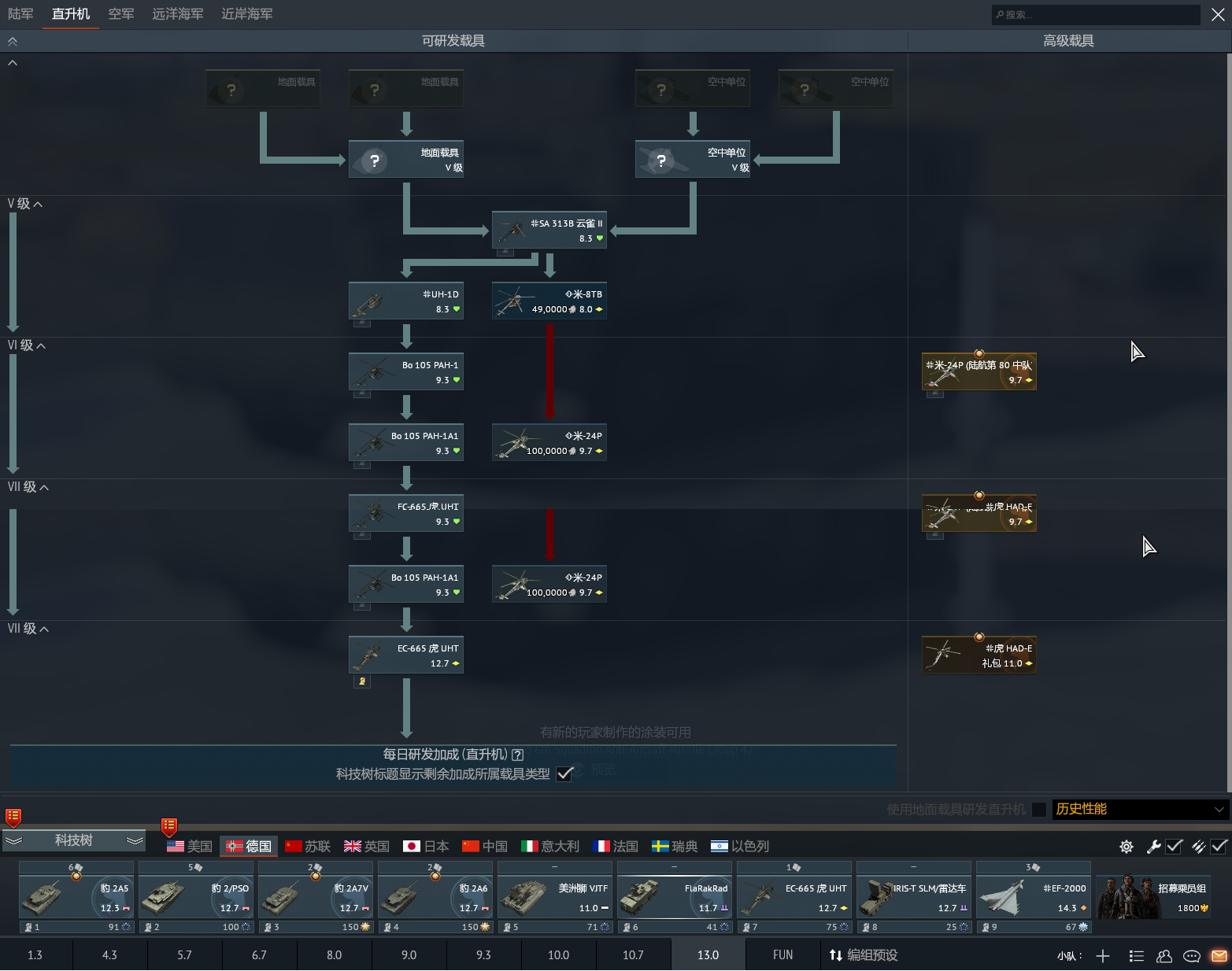
Task: Toggle the 科技树标题显示剩余加成 checkbox
Action: point(564,774)
